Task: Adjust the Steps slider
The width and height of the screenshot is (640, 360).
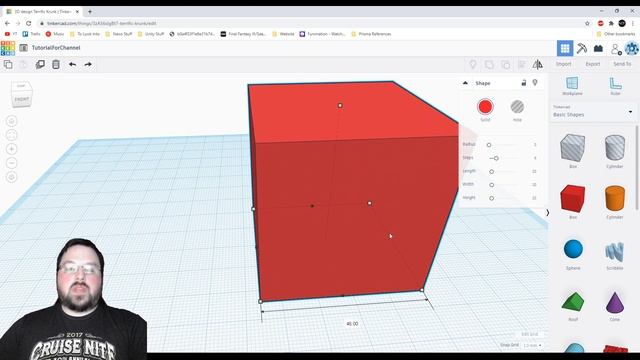Action: point(496,158)
